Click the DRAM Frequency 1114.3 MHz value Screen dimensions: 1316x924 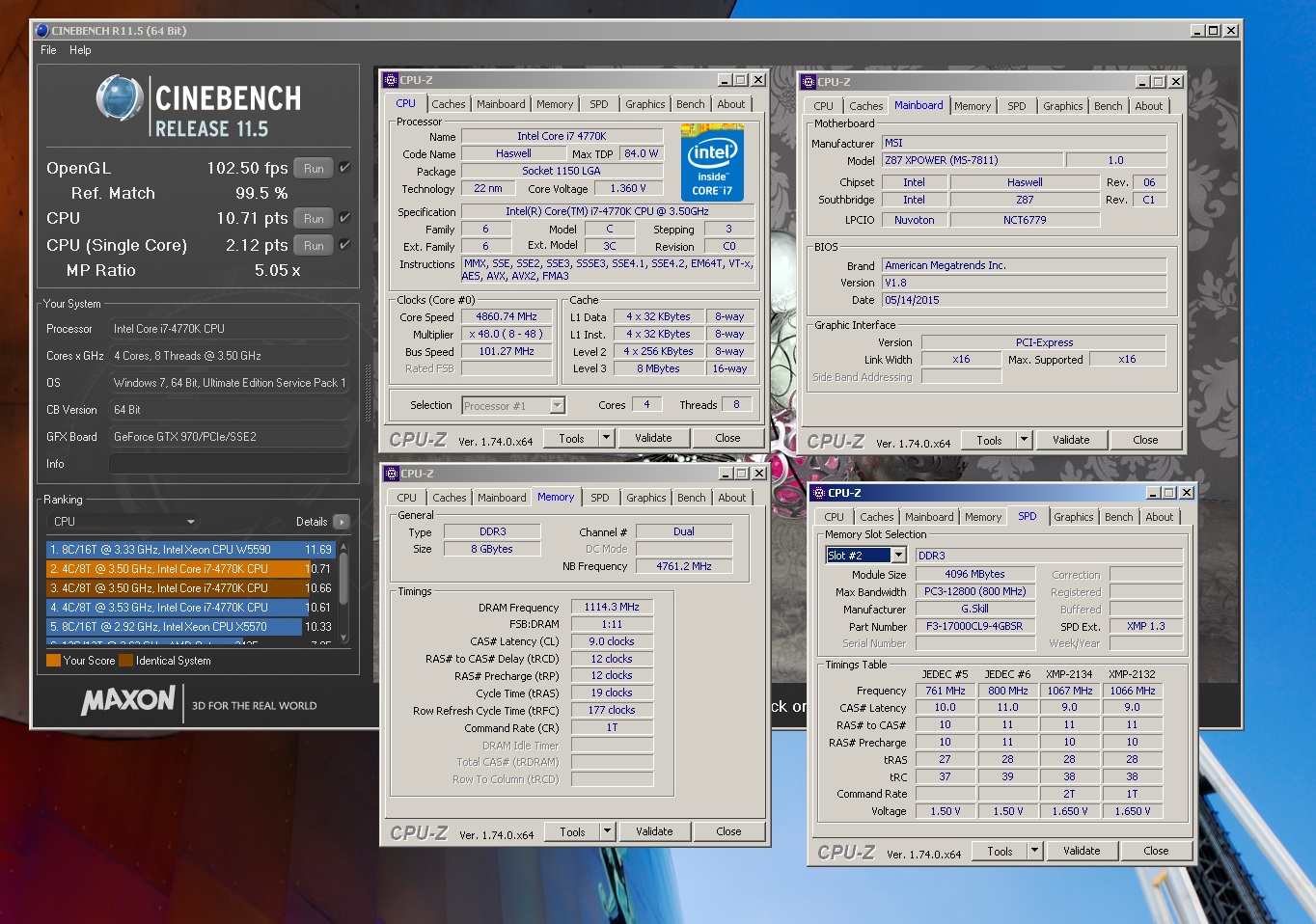pyautogui.click(x=612, y=608)
